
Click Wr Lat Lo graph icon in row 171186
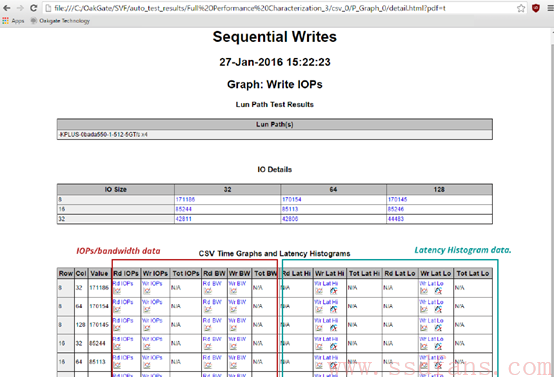[x=424, y=291]
